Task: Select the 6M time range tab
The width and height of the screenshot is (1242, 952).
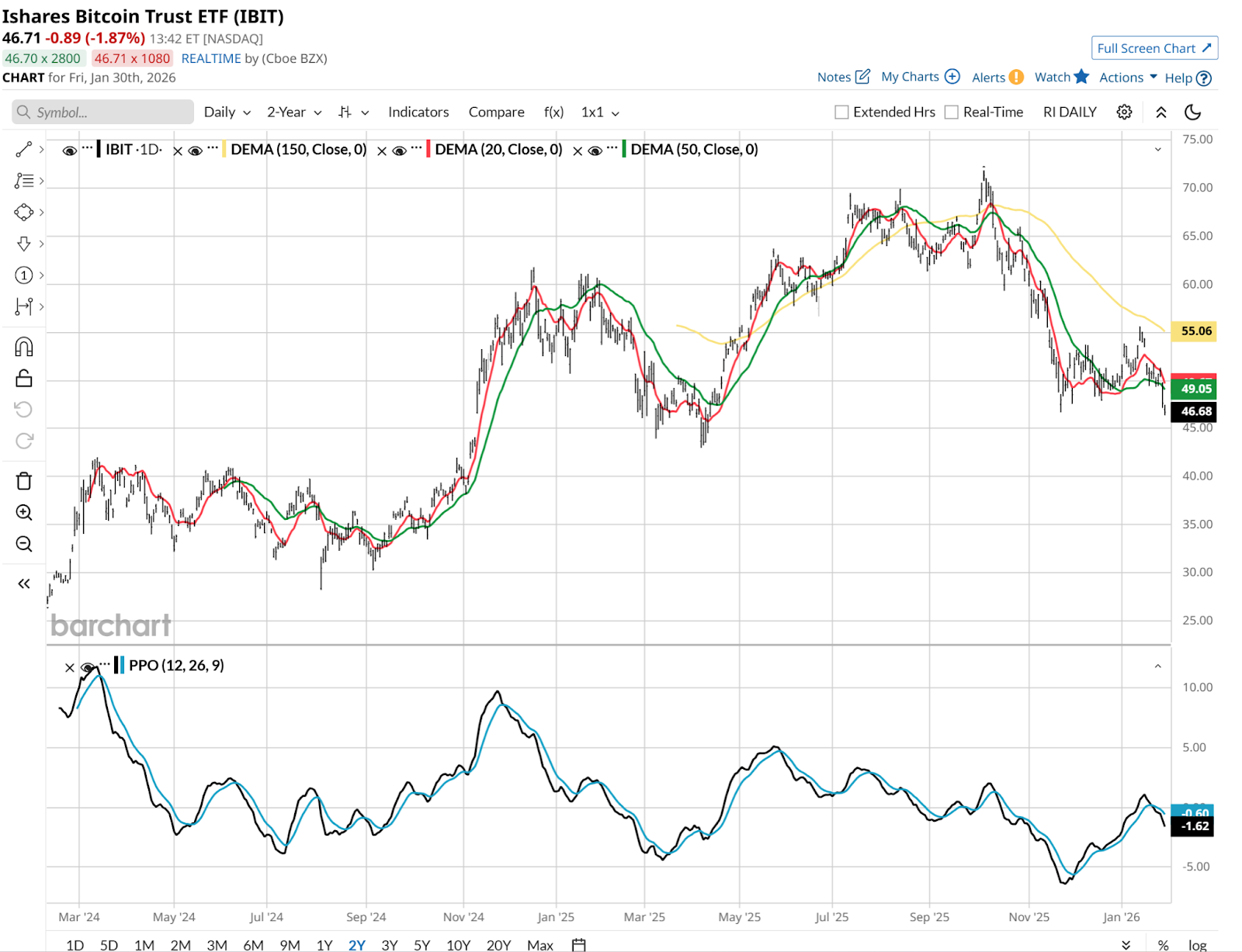Action: tap(253, 944)
